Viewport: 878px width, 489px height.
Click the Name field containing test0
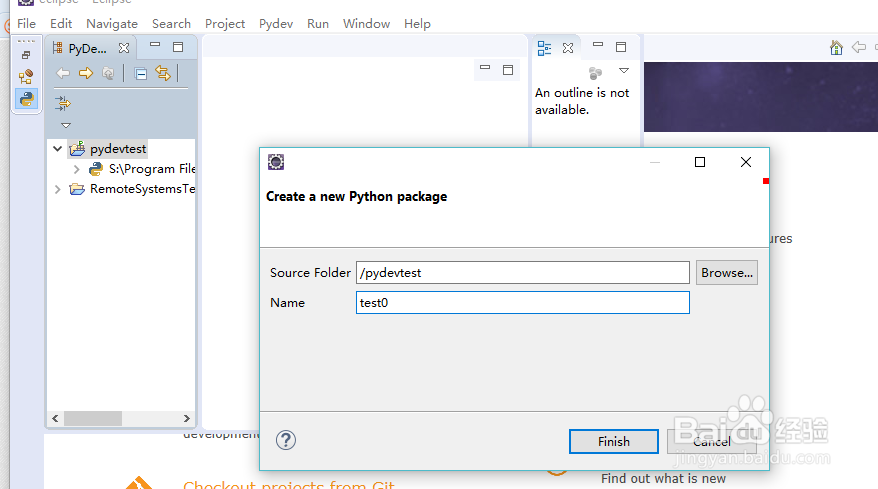(x=522, y=302)
